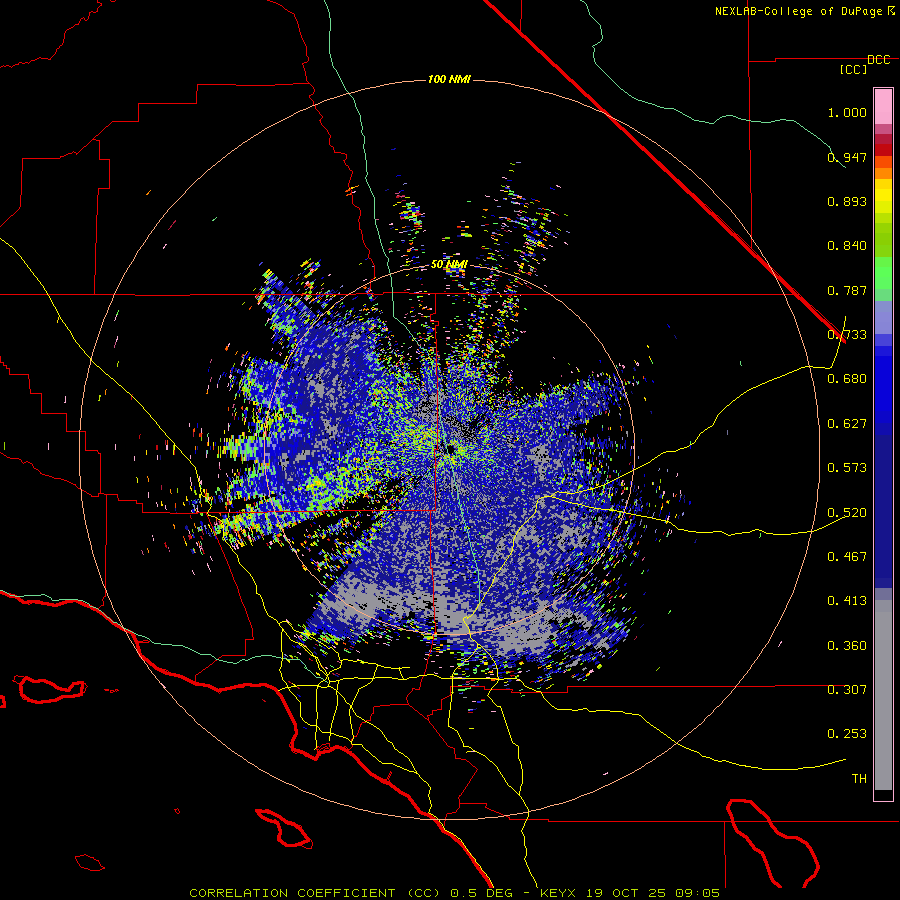The width and height of the screenshot is (900, 900).
Task: Select the 0.253 scale value
Action: [847, 734]
